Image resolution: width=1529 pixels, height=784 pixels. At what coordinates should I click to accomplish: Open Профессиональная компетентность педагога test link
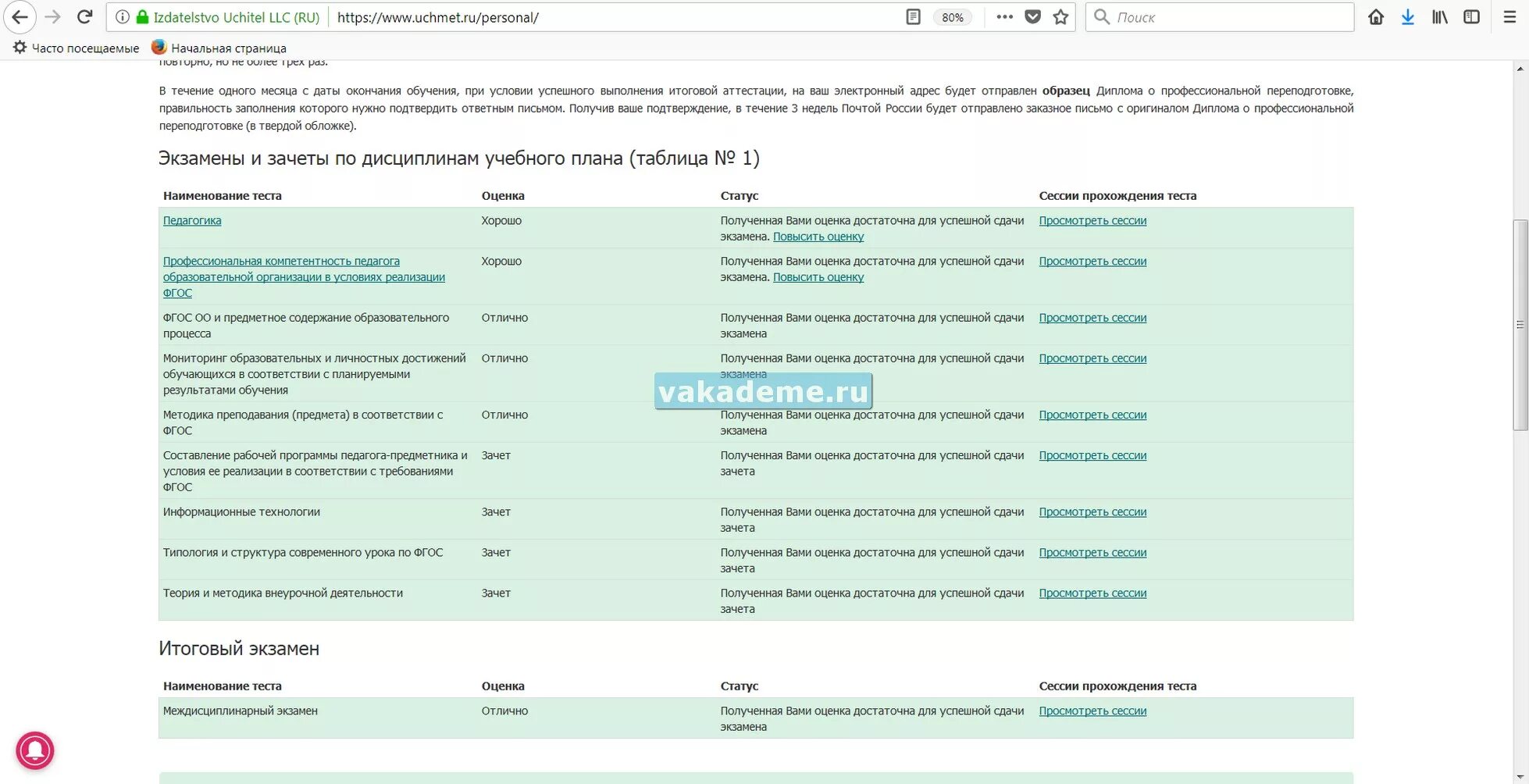pyautogui.click(x=304, y=277)
